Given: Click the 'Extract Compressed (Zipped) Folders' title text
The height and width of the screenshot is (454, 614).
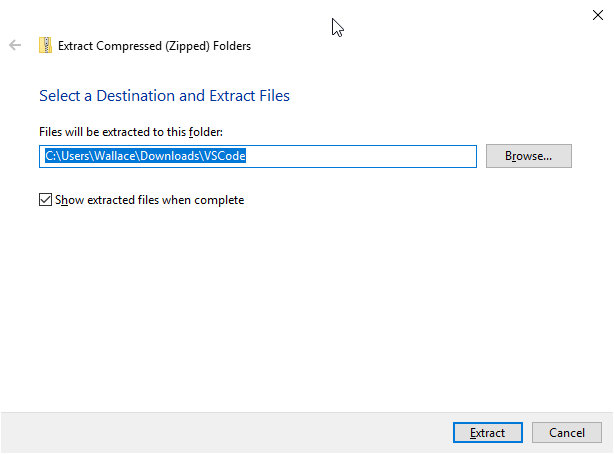Looking at the screenshot, I should (x=154, y=45).
